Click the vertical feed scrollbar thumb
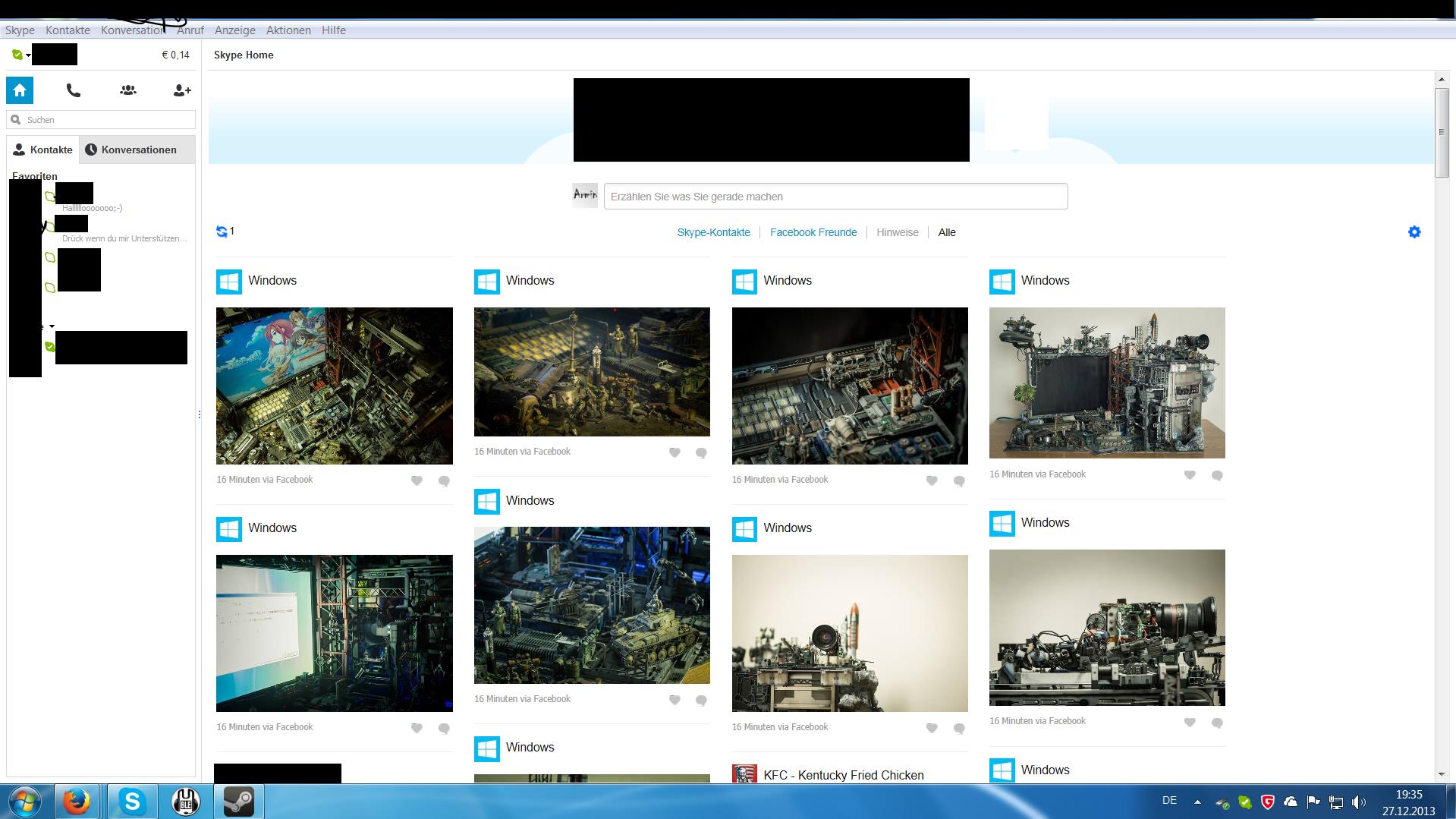Image resolution: width=1456 pixels, height=819 pixels. (1442, 133)
